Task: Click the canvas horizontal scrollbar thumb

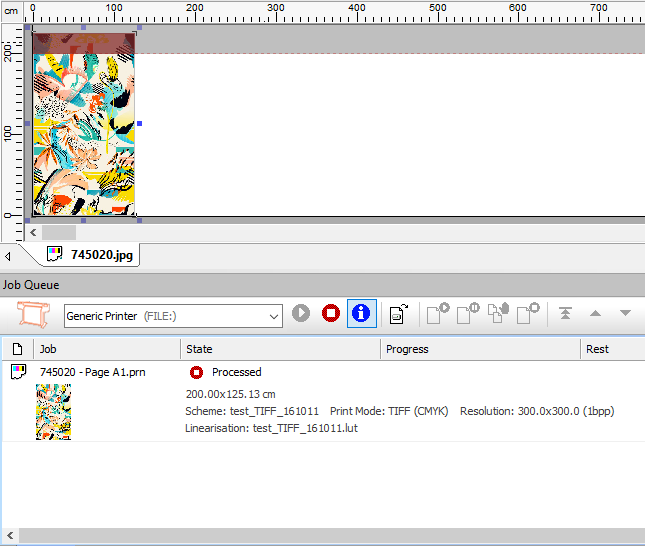Action: pos(59,232)
